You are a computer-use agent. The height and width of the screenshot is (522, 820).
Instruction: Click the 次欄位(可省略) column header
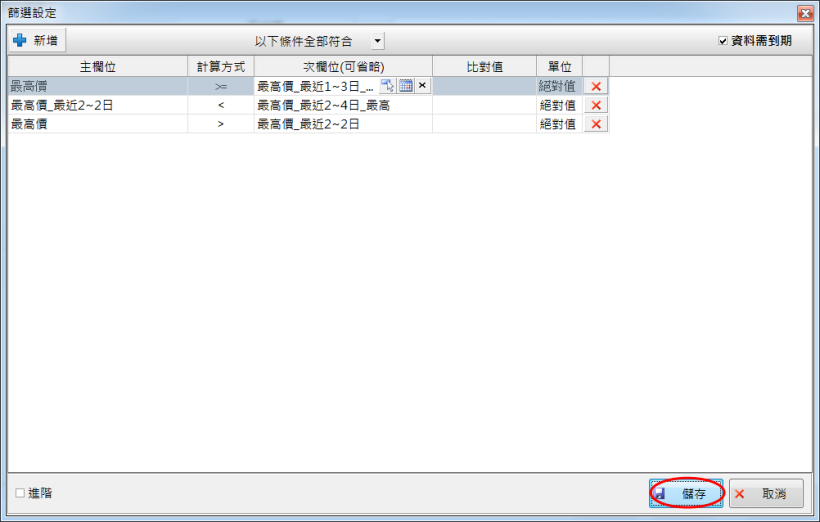[343, 66]
